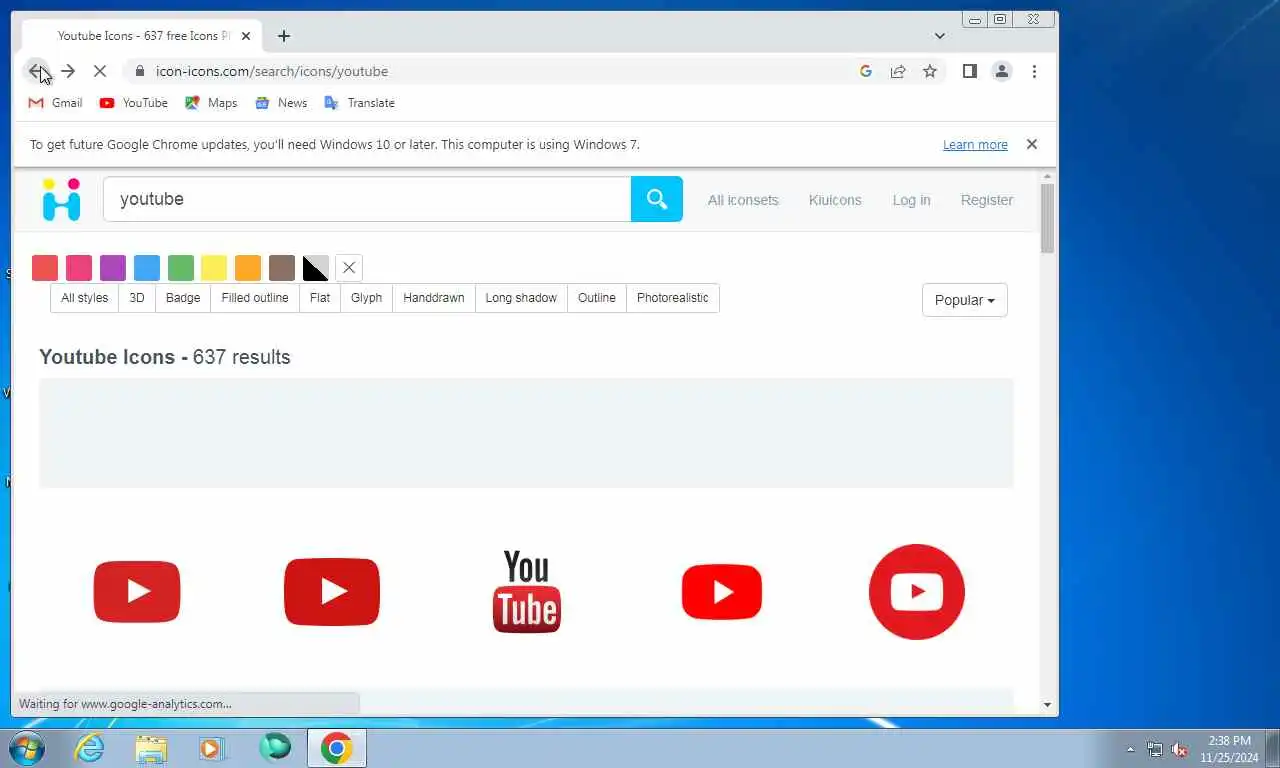This screenshot has width=1280, height=768.
Task: Filter by black and white swatch
Action: 316,268
